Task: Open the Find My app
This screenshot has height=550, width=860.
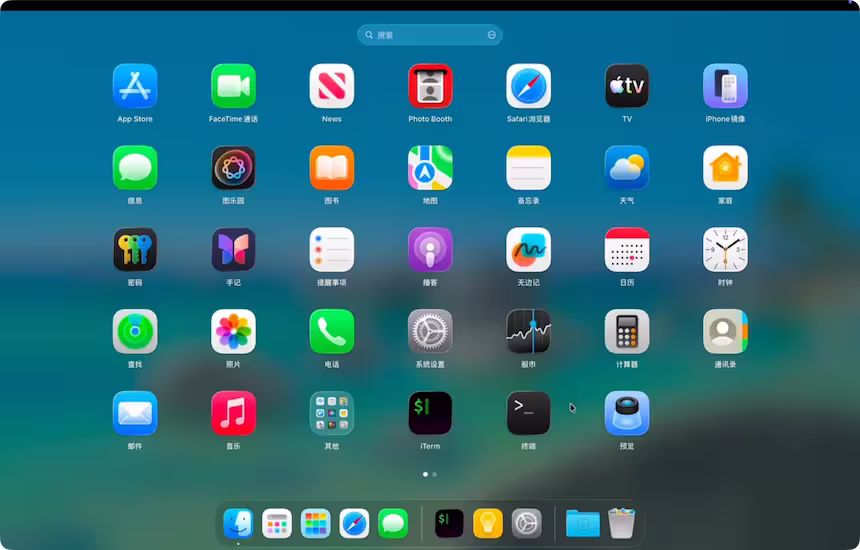Action: coord(135,331)
